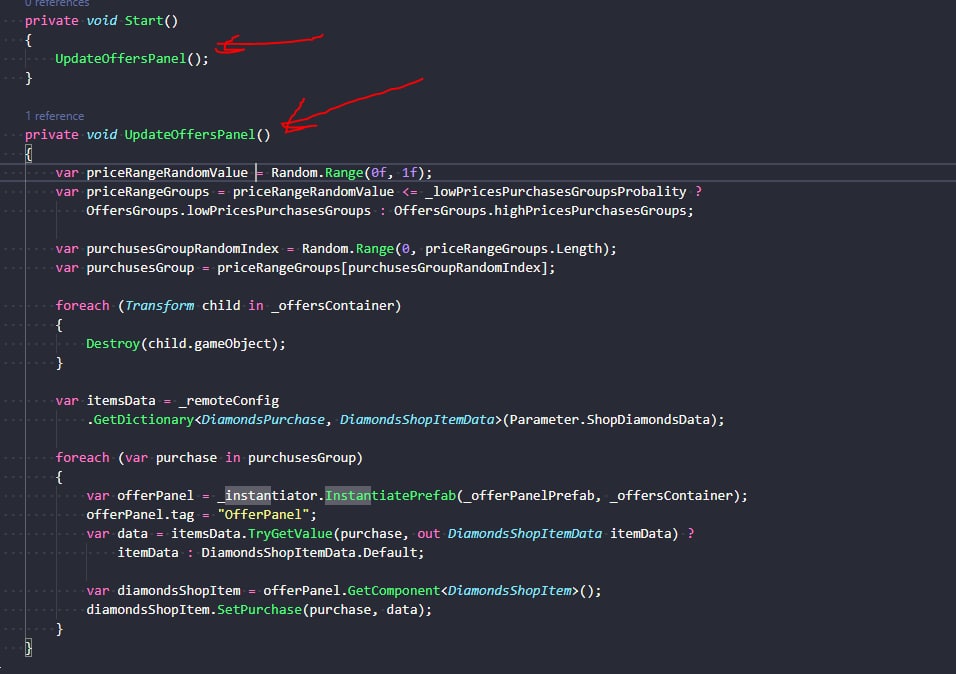Click Default in DiamondsShopItemData.Default

[390, 553]
